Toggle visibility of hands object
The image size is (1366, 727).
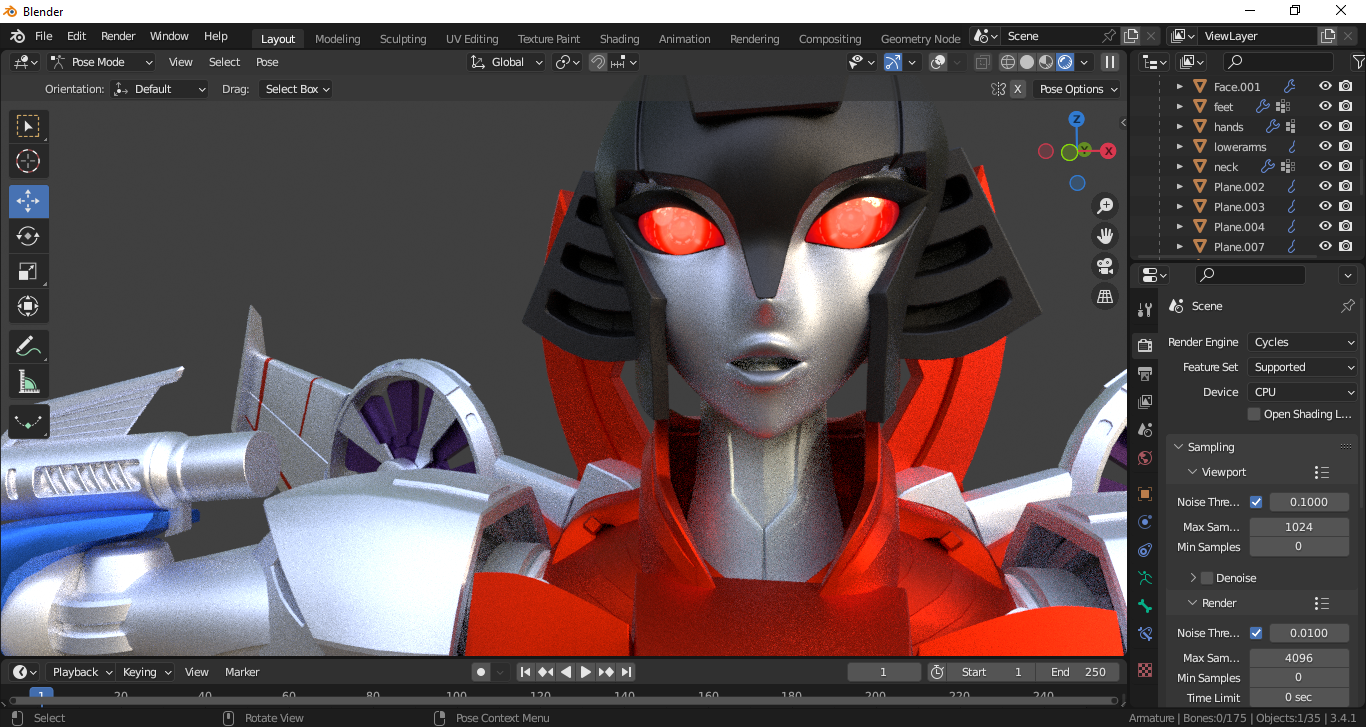pyautogui.click(x=1325, y=127)
